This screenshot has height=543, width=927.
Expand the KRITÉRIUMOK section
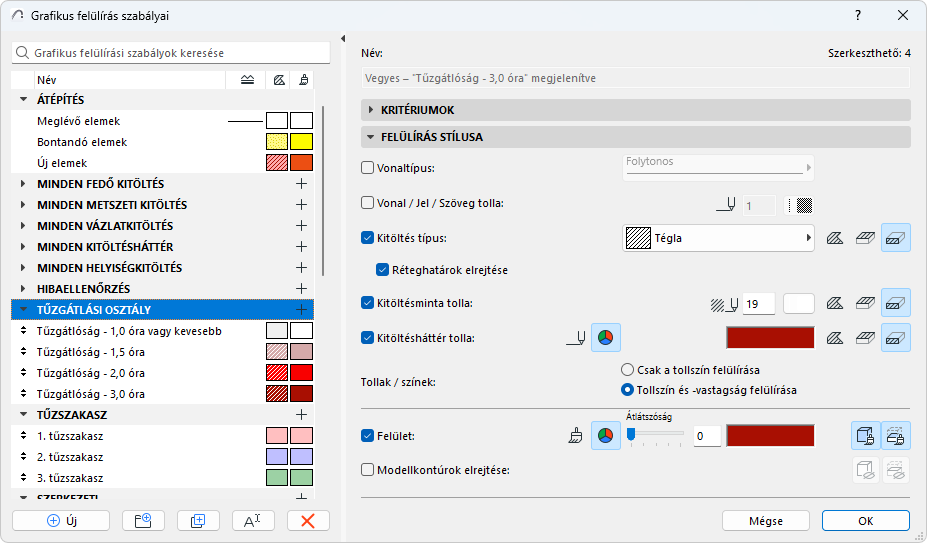pos(371,109)
